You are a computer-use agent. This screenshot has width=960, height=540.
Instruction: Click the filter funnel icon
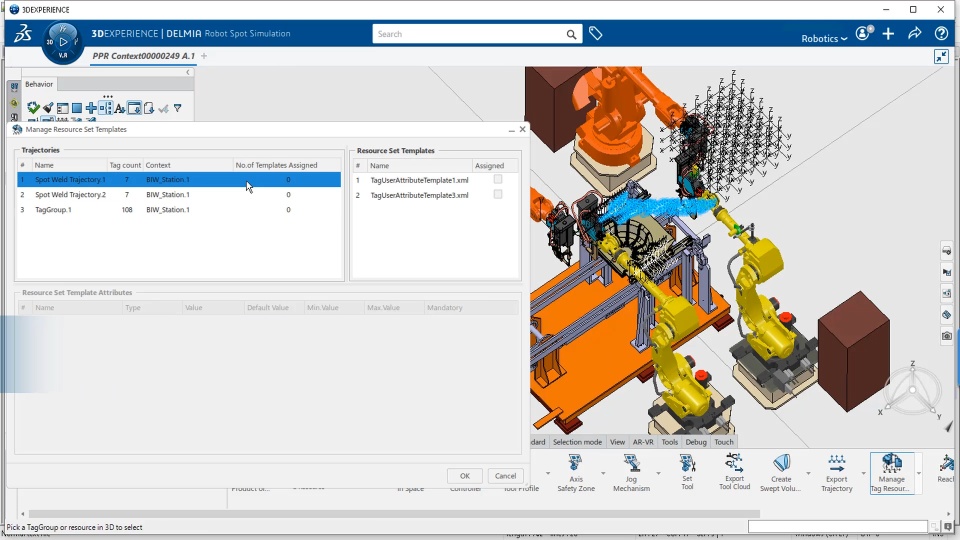pos(178,108)
